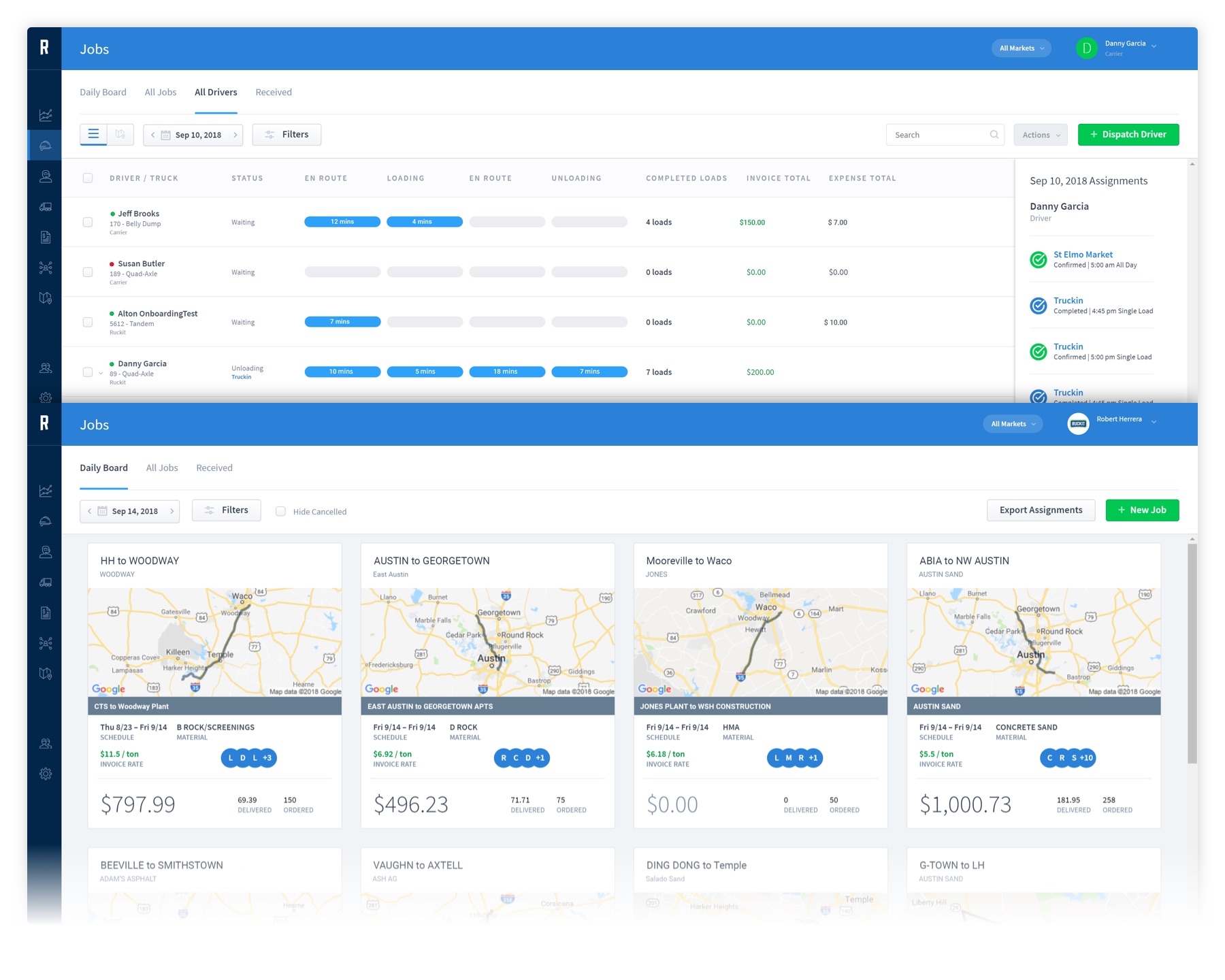Switch to the All Jobs tab
Viewport: 1225px width, 980px height.
(160, 92)
